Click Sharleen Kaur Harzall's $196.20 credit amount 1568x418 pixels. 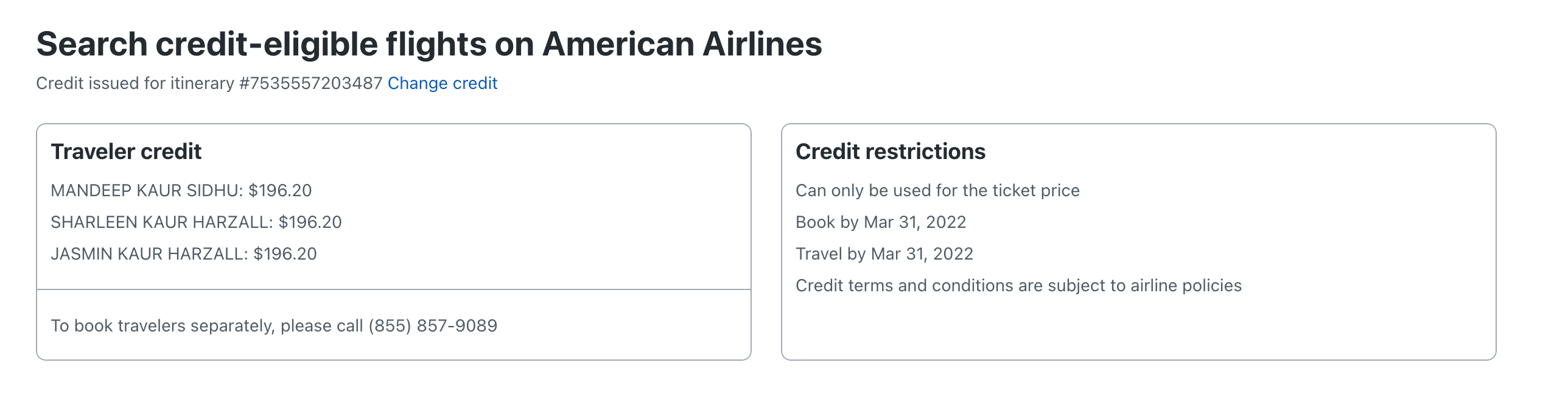click(x=310, y=222)
